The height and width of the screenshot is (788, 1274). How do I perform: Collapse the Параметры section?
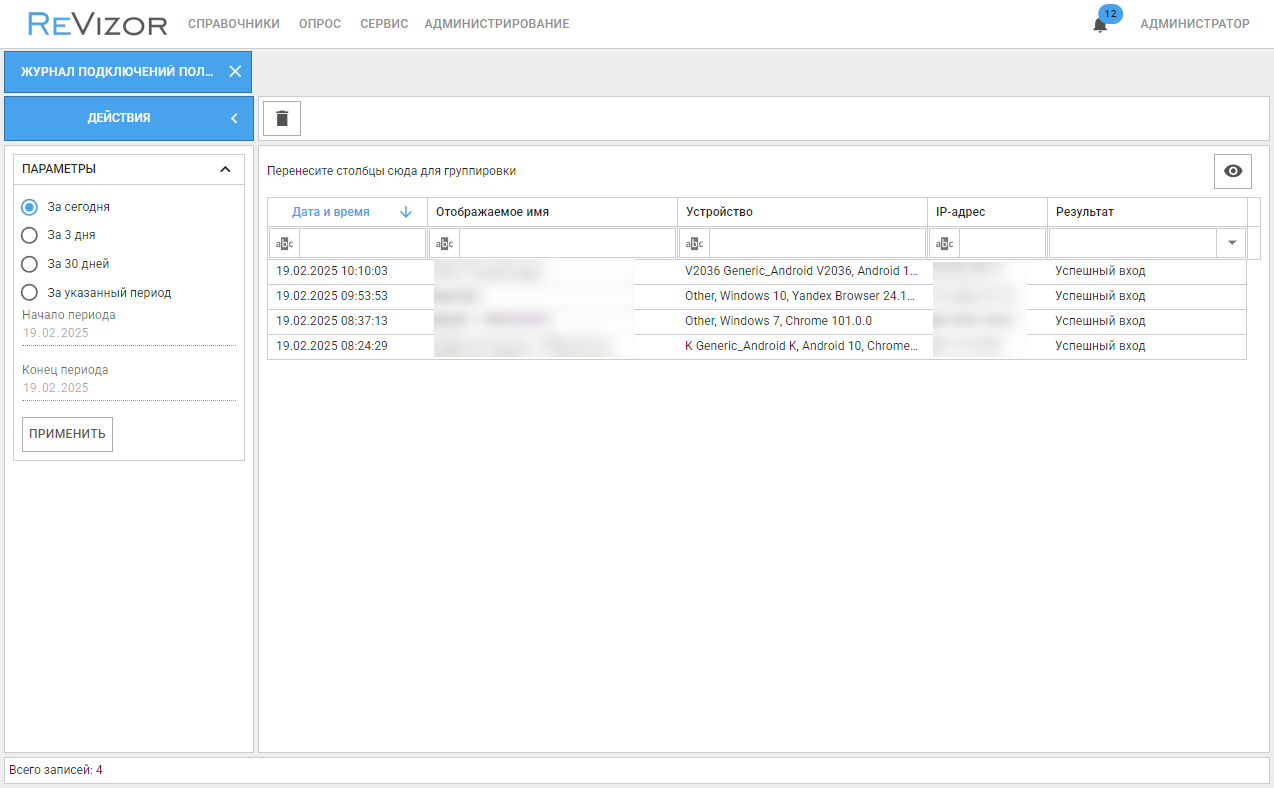pos(225,169)
